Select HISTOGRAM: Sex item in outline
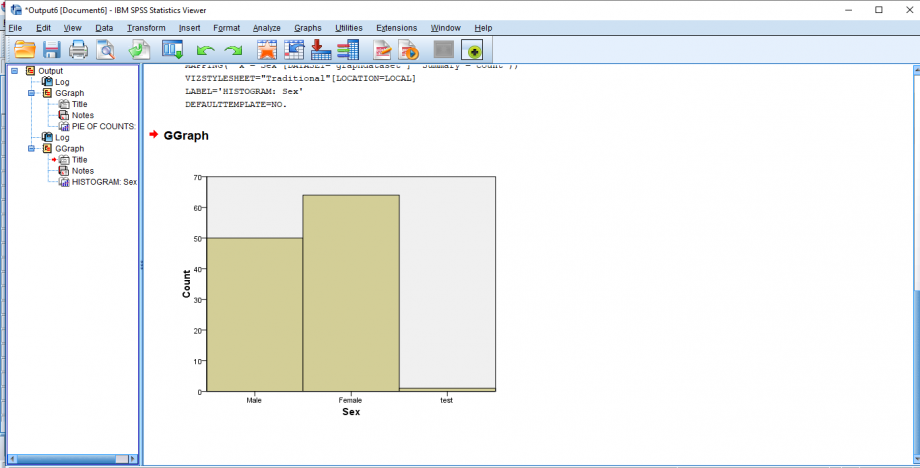The height and width of the screenshot is (468, 920). (x=103, y=182)
